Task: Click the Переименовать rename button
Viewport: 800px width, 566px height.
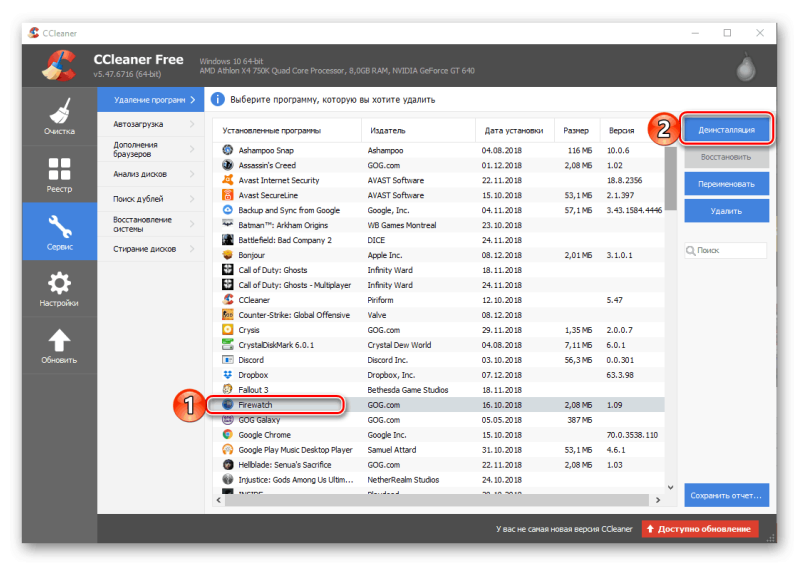Action: click(727, 184)
